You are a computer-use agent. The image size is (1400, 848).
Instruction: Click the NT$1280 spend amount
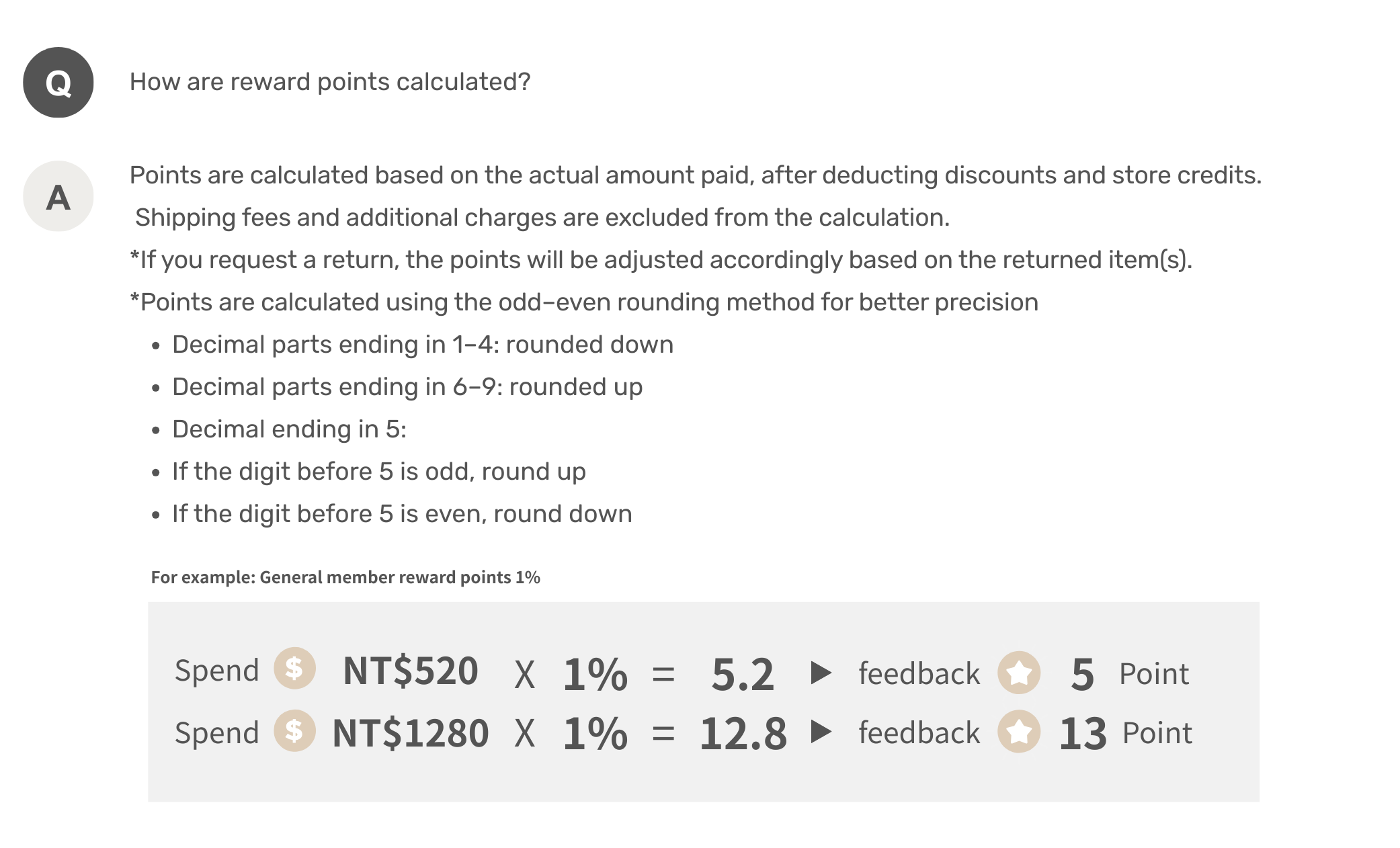tap(410, 732)
